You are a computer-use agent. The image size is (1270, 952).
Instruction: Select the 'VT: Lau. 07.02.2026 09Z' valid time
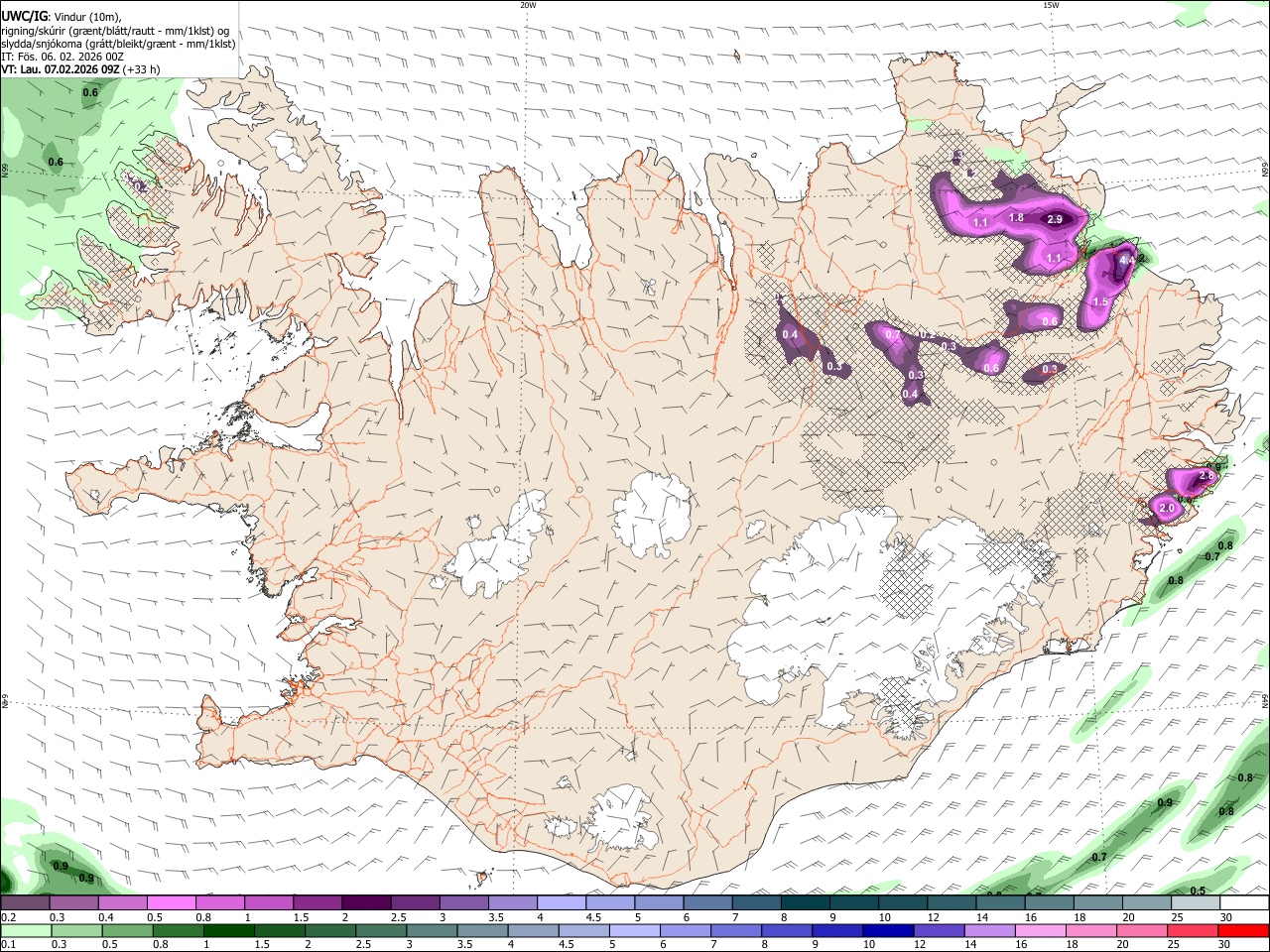(61, 69)
